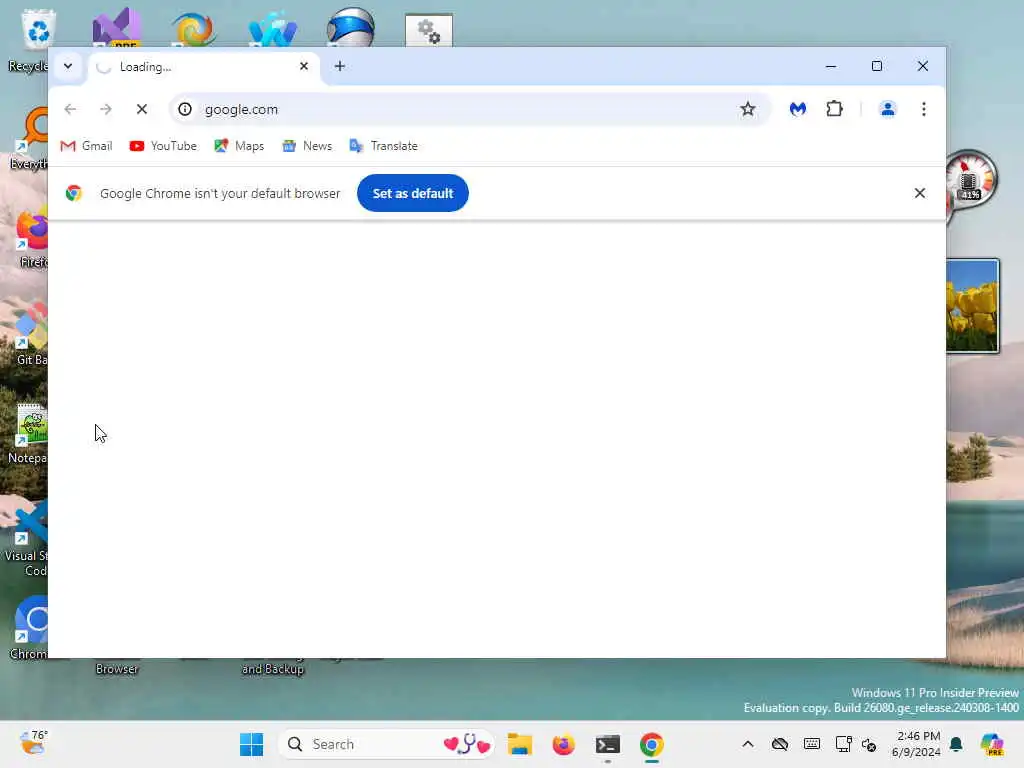The width and height of the screenshot is (1024, 768).
Task: Select the Visual Studio Preview desktop icon
Action: (x=118, y=27)
